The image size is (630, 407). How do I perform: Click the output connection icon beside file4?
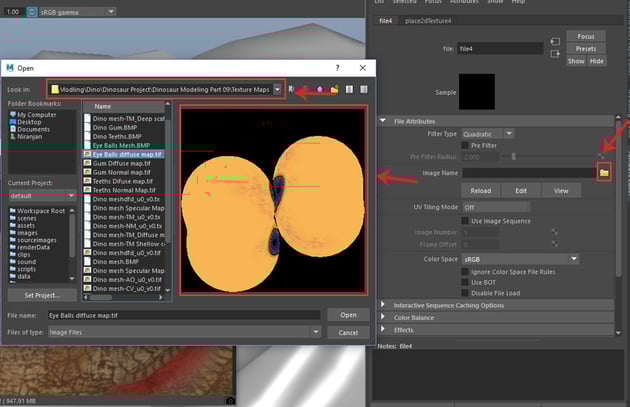[554, 53]
